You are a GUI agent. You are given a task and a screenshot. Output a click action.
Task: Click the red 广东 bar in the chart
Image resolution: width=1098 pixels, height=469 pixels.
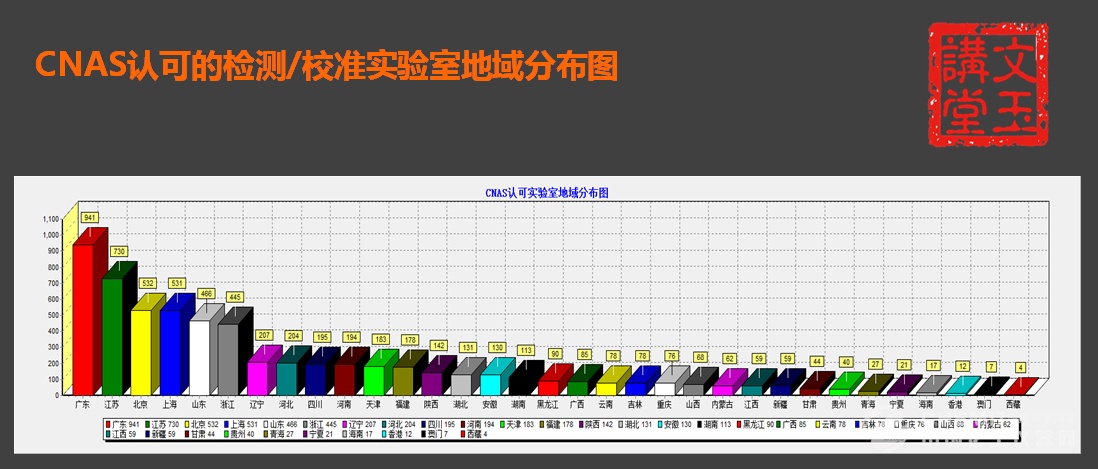pos(82,320)
